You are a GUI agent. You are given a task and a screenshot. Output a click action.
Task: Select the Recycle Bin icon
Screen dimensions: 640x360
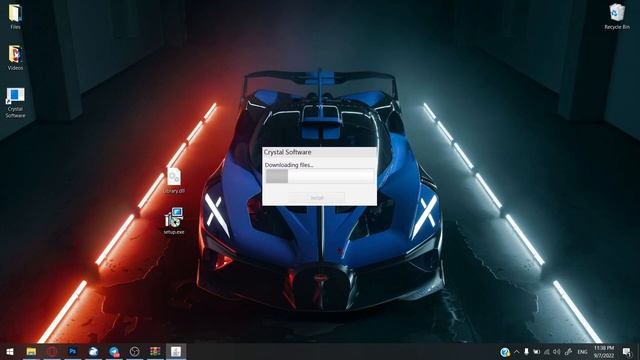tap(617, 16)
